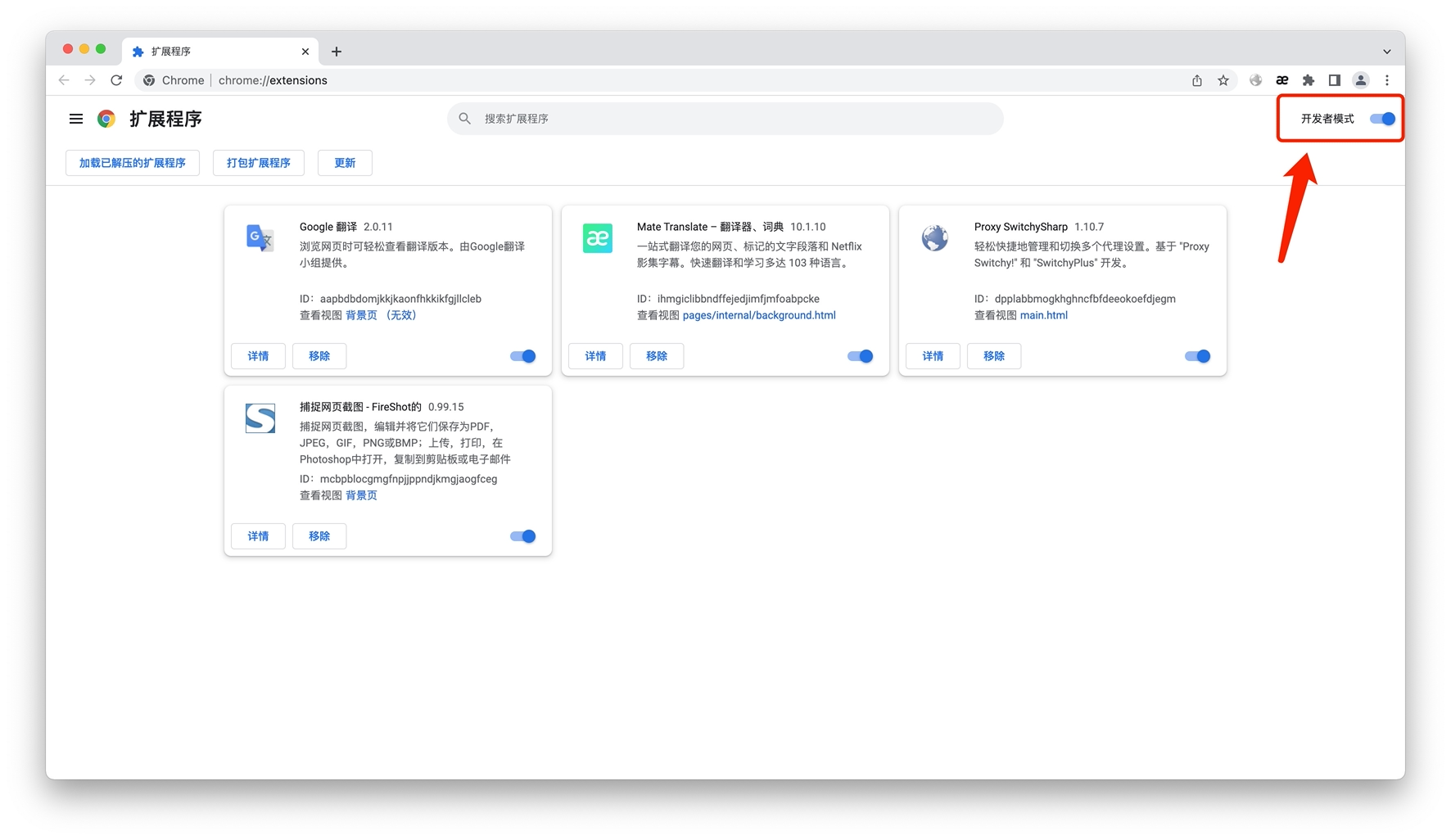Expand the tab search dropdown arrow
The width and height of the screenshot is (1451, 840).
pyautogui.click(x=1387, y=52)
